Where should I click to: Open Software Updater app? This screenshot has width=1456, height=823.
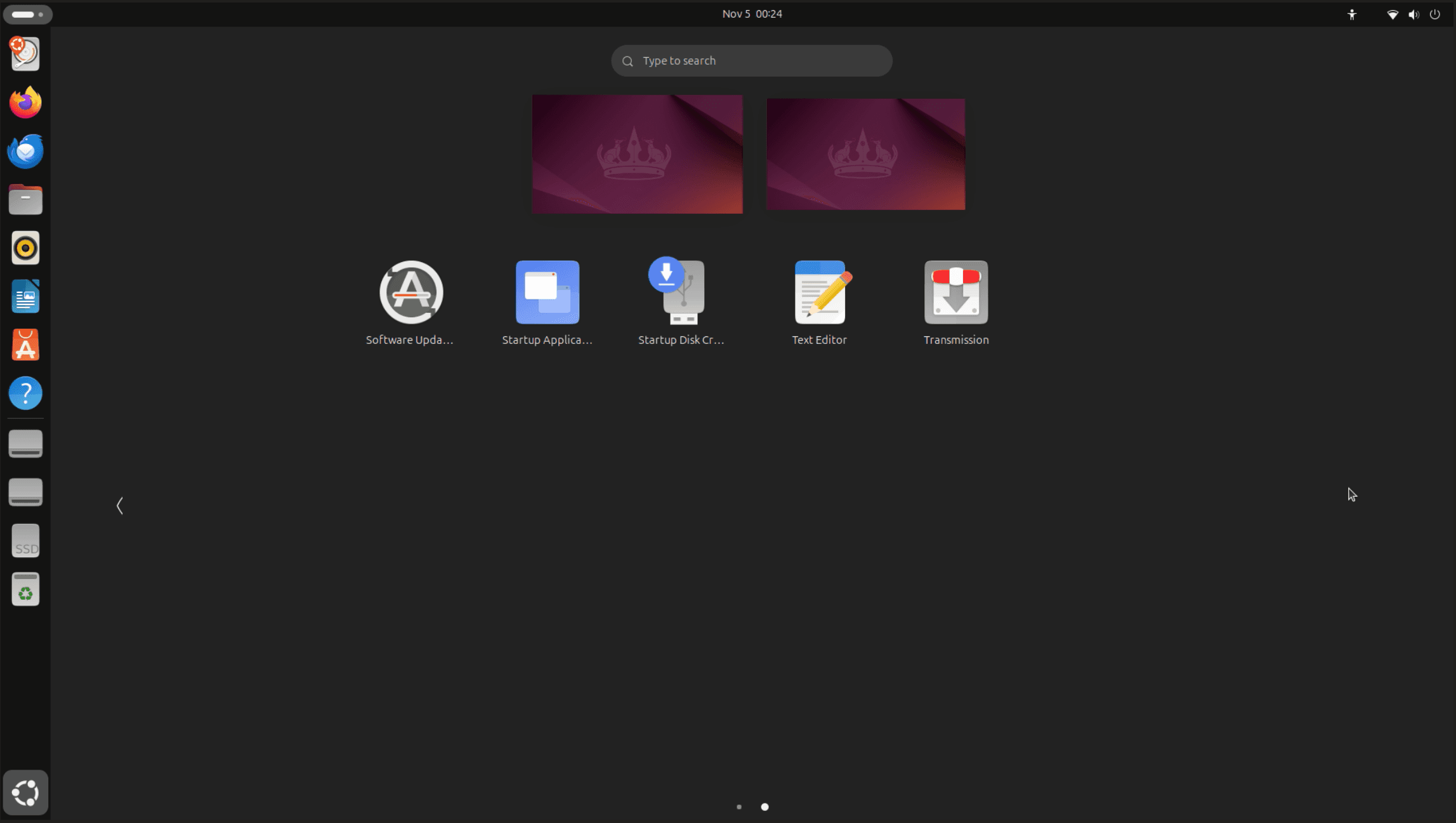(410, 293)
